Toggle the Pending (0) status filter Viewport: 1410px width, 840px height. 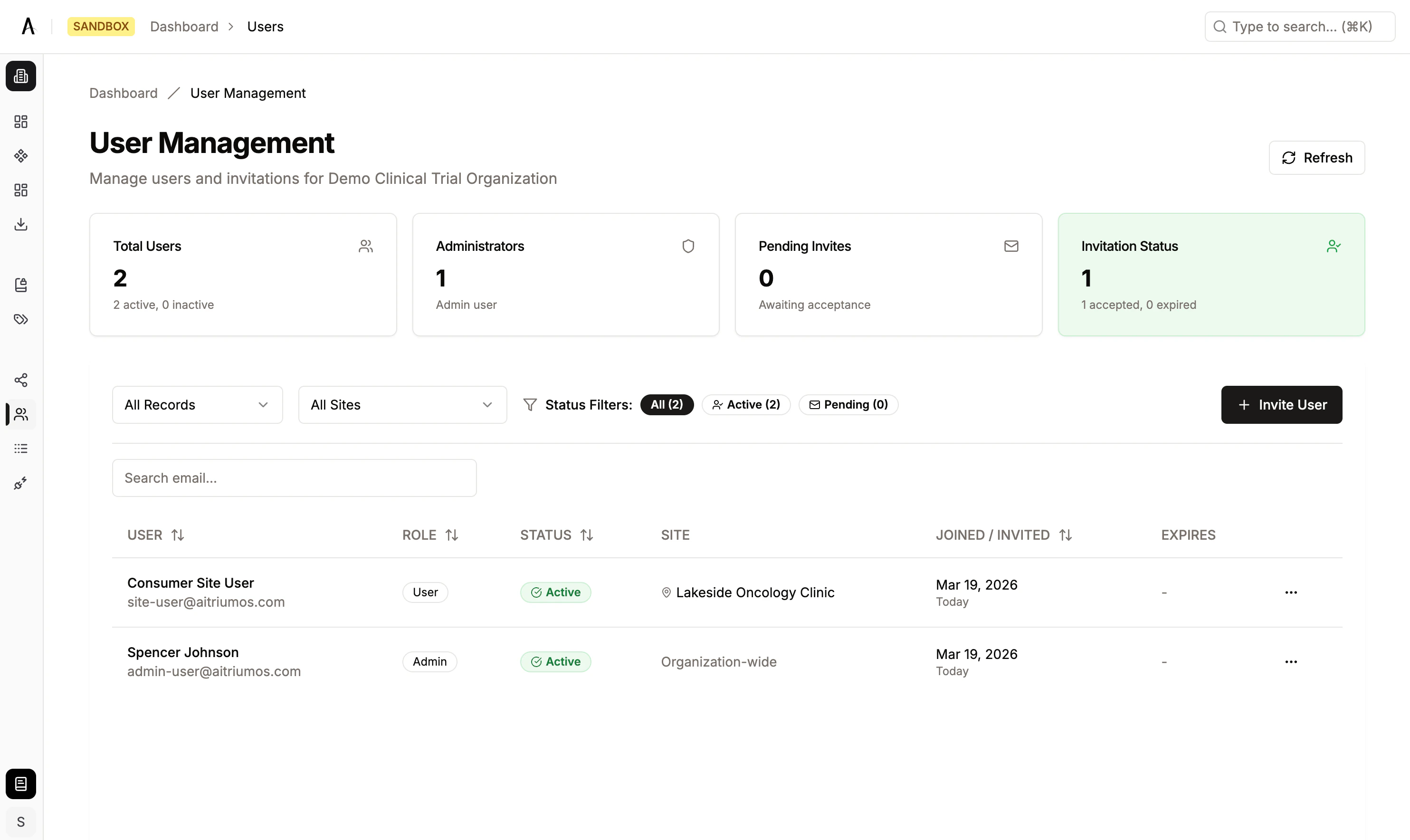(848, 404)
